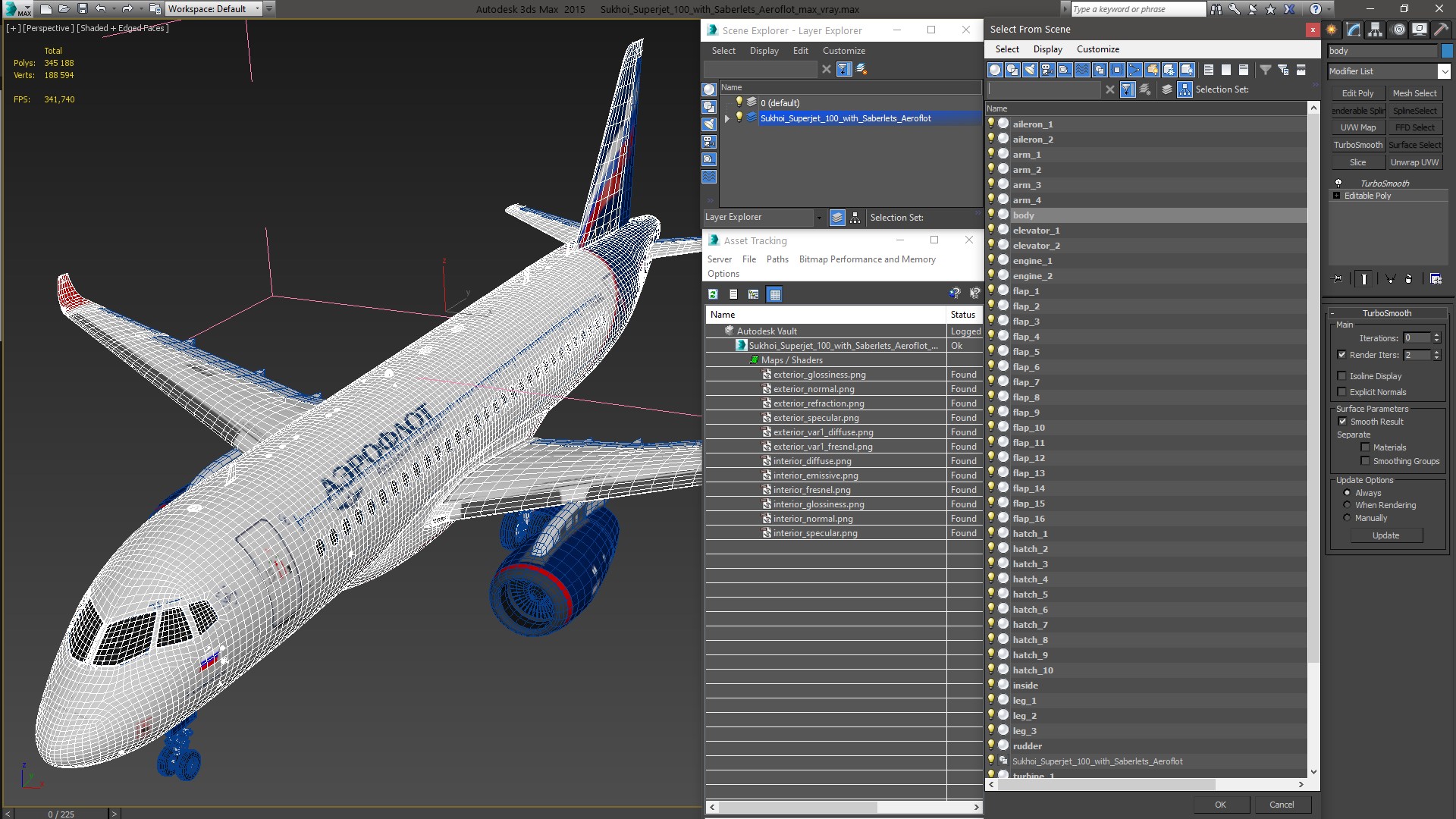The width and height of the screenshot is (1456, 819).
Task: Open the Paths menu in Asset Tracking
Action: 777,259
